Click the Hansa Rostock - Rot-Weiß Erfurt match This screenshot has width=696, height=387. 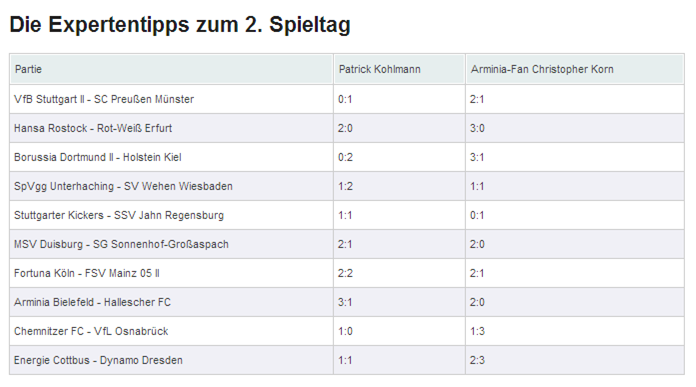click(93, 128)
